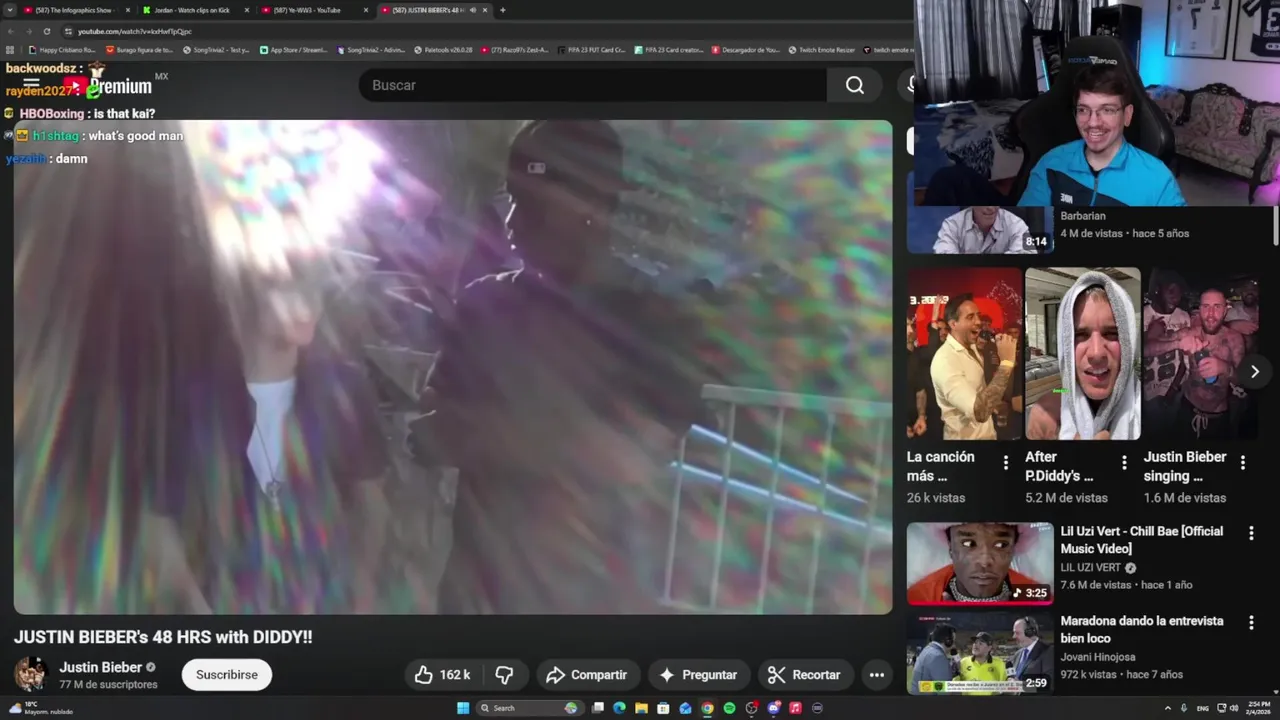
Task: Open options for Maradona video
Action: pyautogui.click(x=1251, y=623)
